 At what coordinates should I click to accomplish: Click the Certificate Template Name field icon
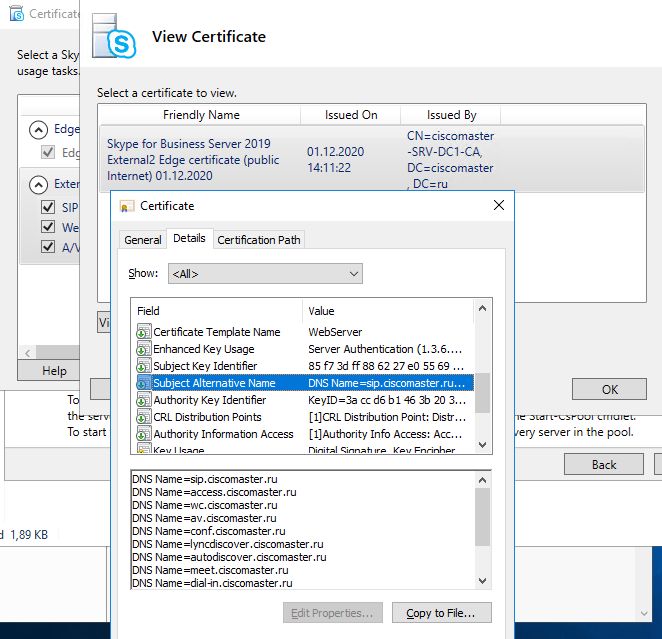pyautogui.click(x=144, y=332)
